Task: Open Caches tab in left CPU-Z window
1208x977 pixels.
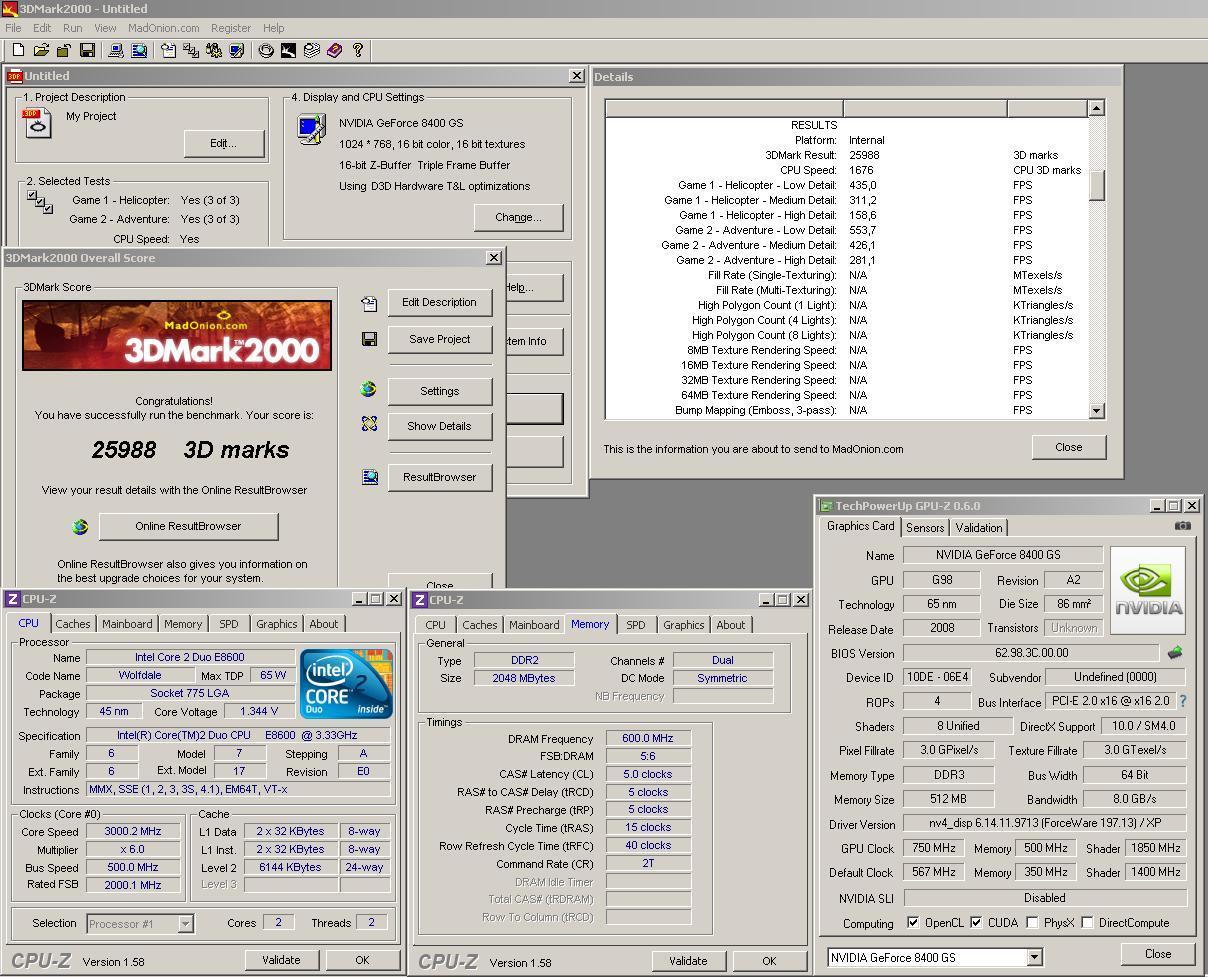Action: [x=72, y=624]
